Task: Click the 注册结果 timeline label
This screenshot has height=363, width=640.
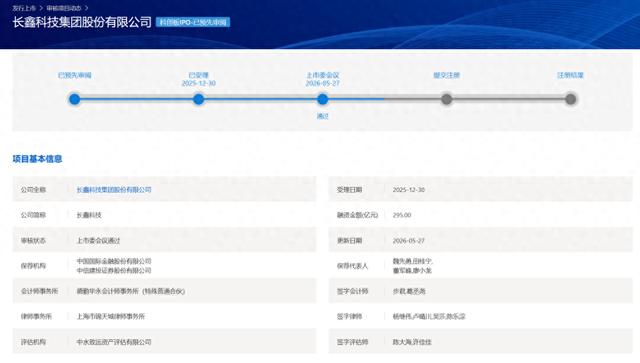Action: (571, 75)
